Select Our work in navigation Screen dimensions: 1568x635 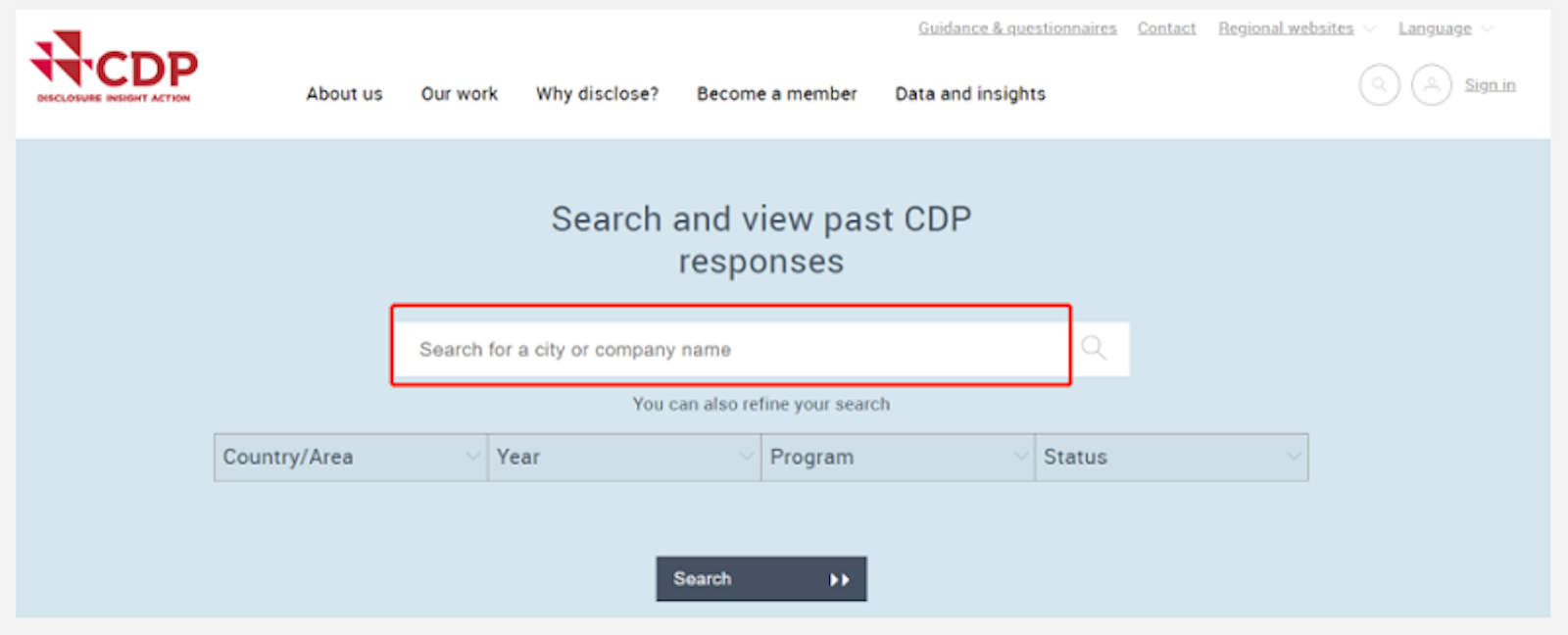click(460, 94)
